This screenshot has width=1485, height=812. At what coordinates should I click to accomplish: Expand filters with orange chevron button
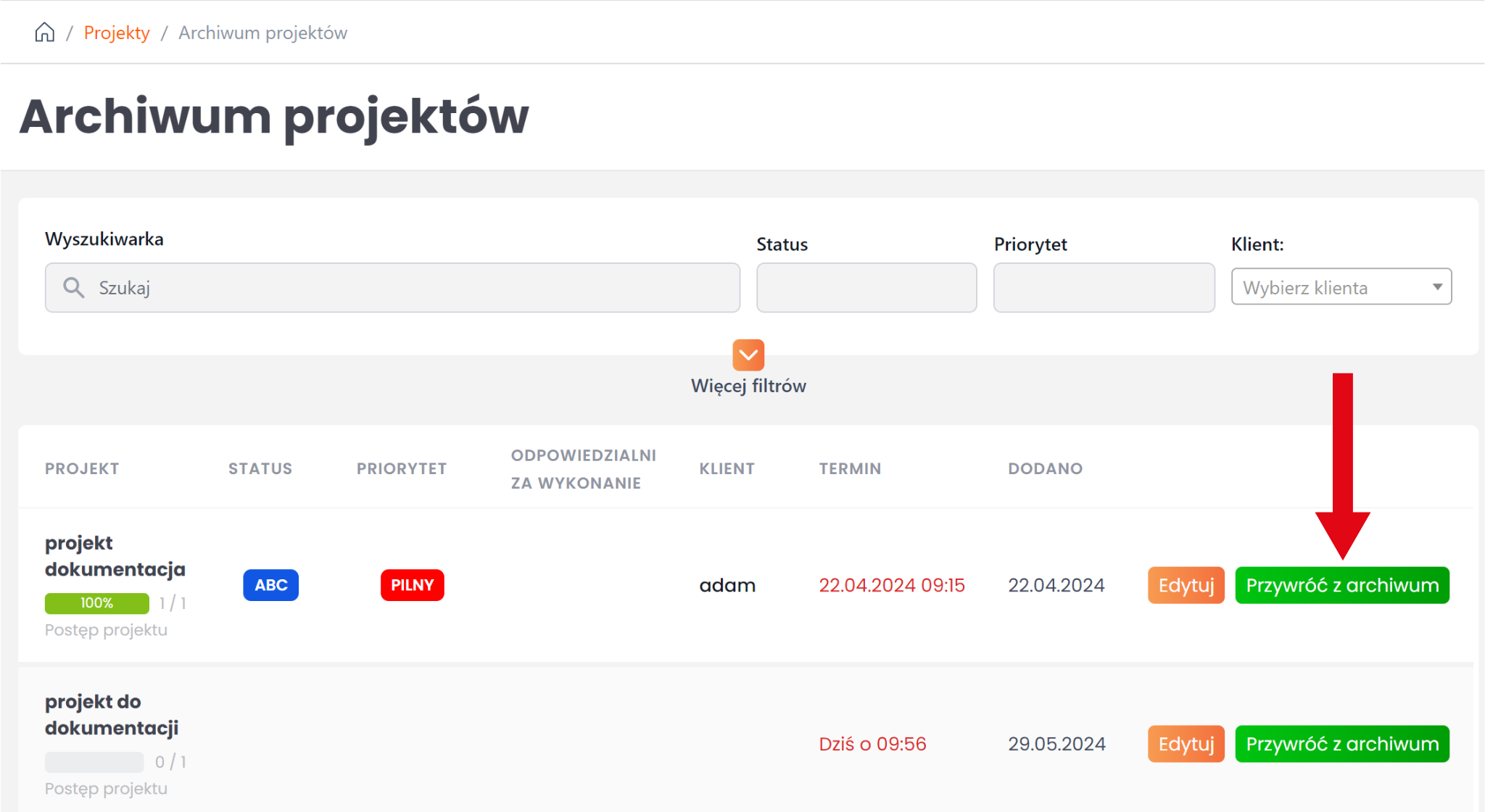coord(748,355)
